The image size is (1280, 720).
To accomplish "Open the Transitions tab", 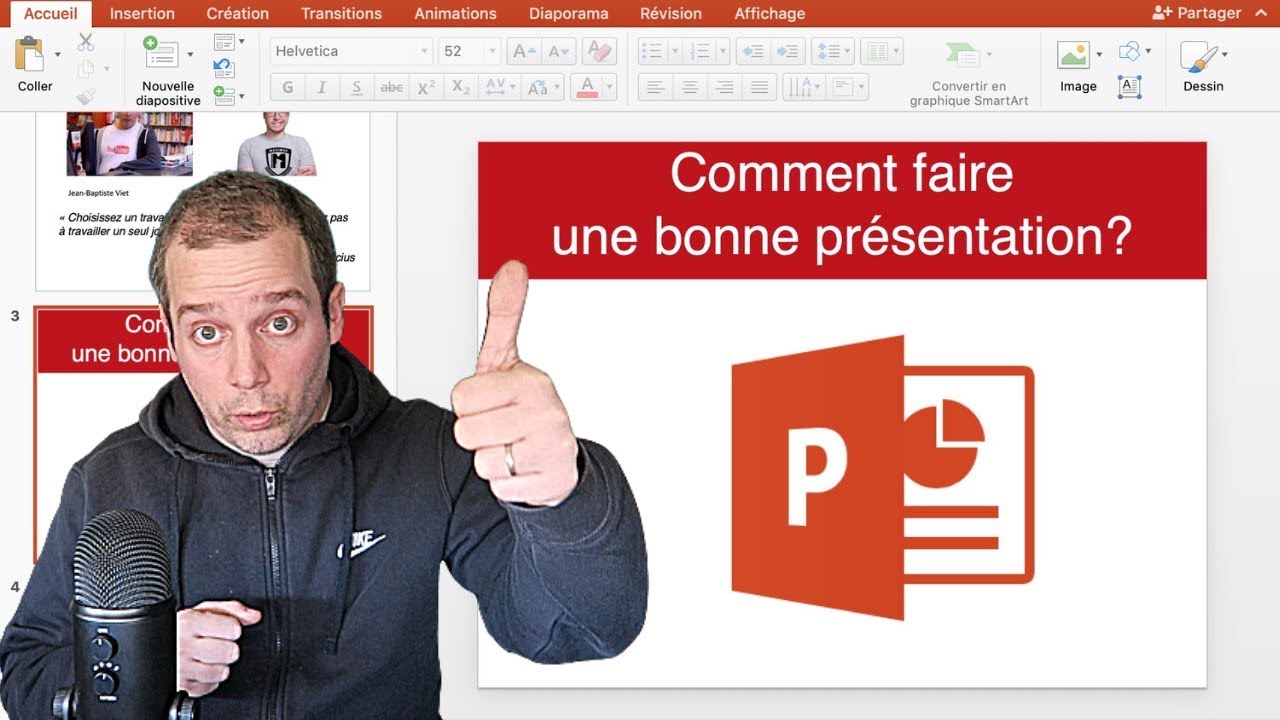I will (341, 13).
